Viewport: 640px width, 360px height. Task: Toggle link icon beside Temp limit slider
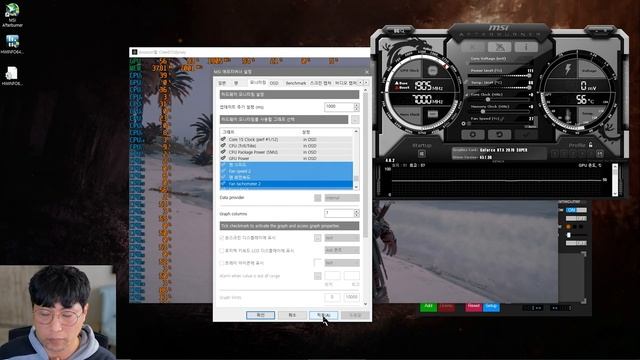[466, 82]
